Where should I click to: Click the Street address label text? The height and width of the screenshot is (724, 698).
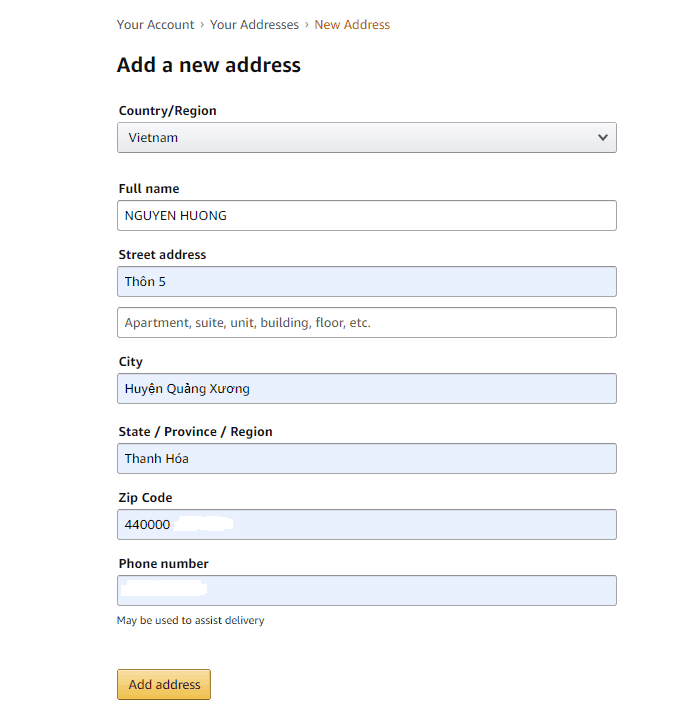point(162,255)
